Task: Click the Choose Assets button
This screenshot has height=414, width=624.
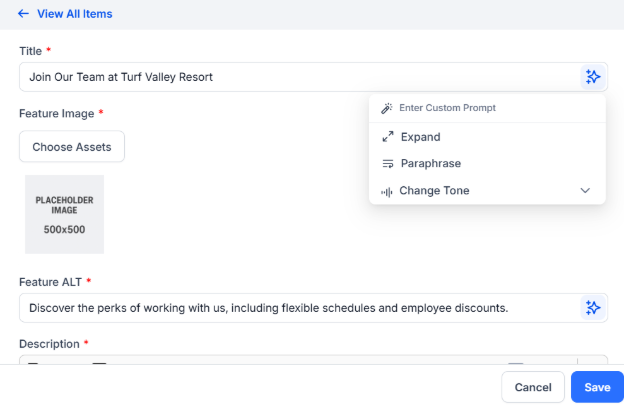Action: (x=72, y=146)
